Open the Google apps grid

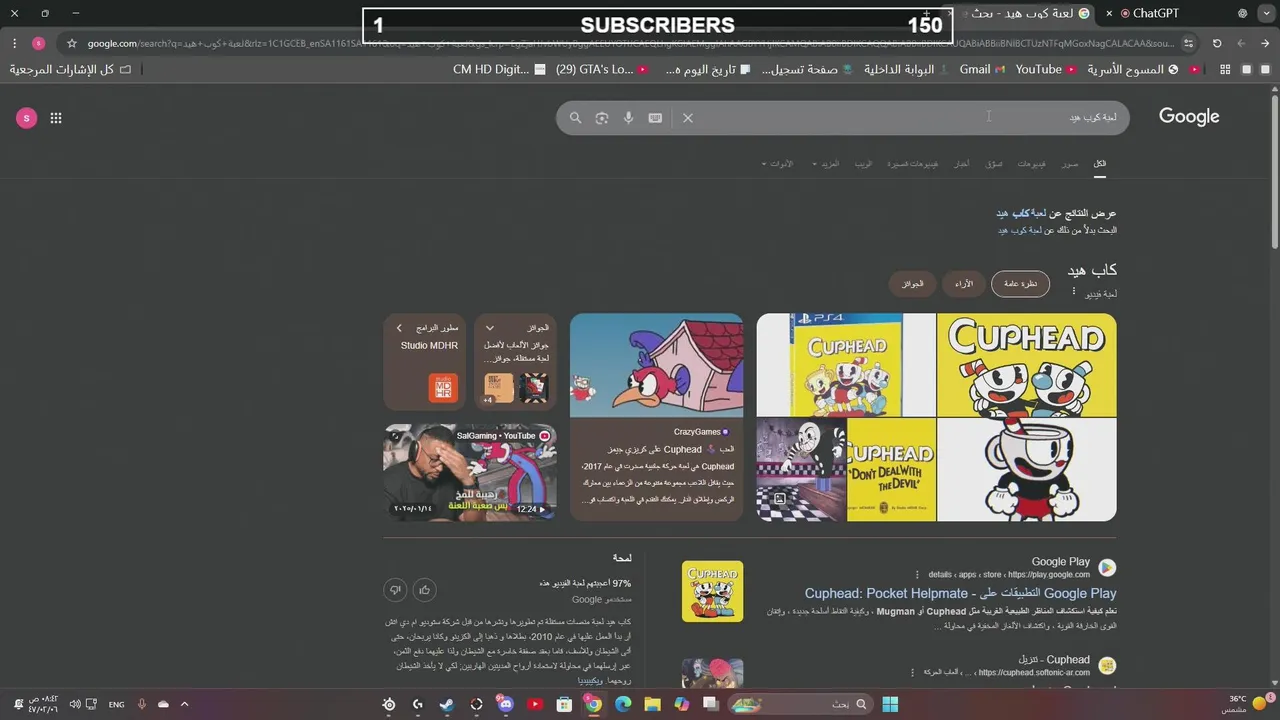pyautogui.click(x=56, y=118)
